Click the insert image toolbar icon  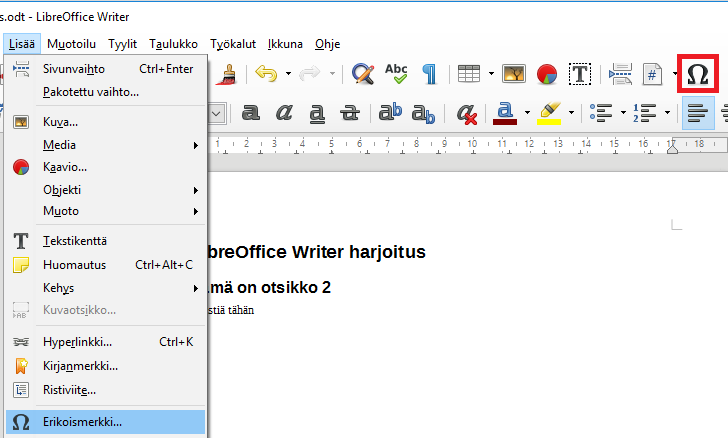coord(514,74)
